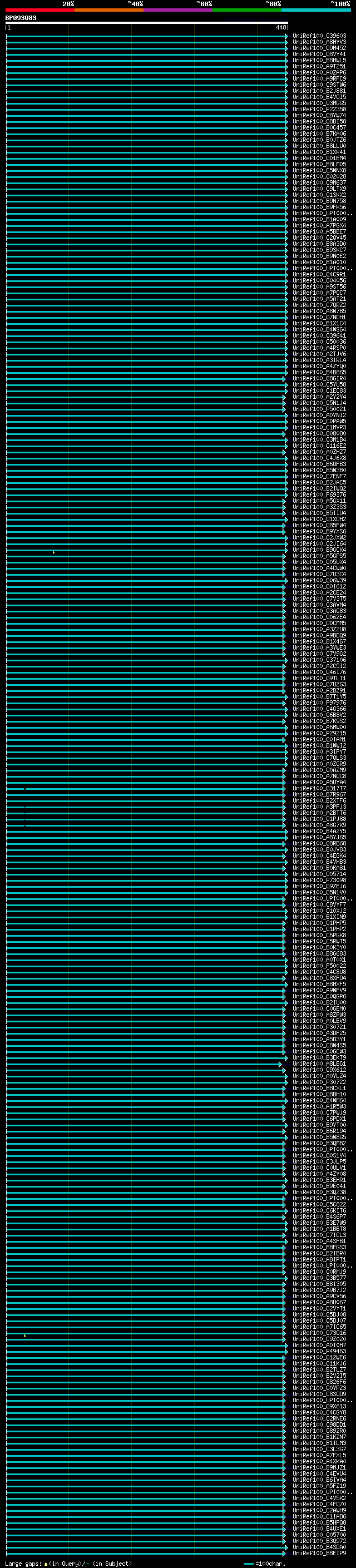Click UniRef100_P49463 label
Image resolution: width=356 pixels, height=1568 pixels.
coord(319,1351)
